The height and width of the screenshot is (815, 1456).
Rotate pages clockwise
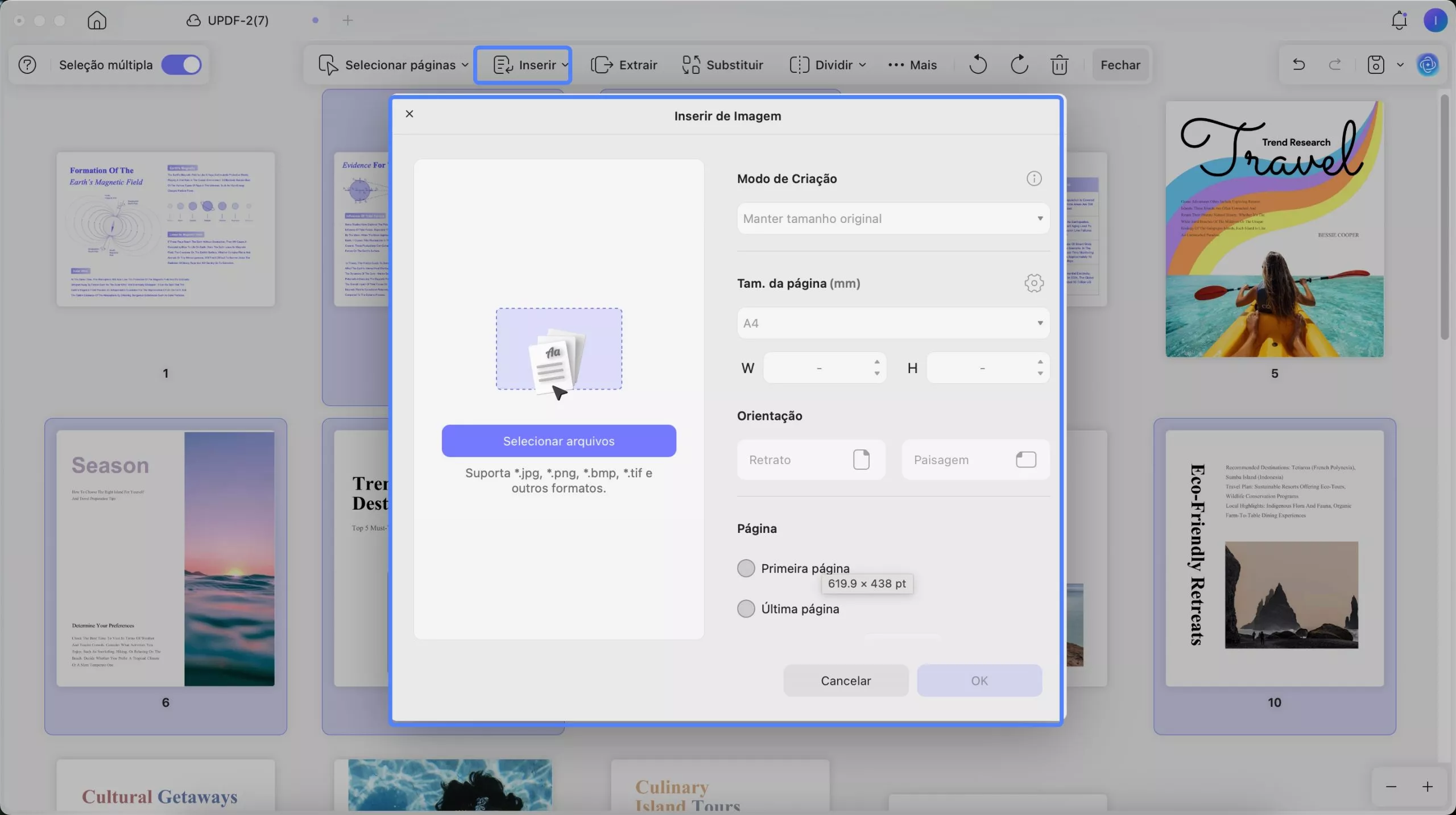coord(1019,65)
